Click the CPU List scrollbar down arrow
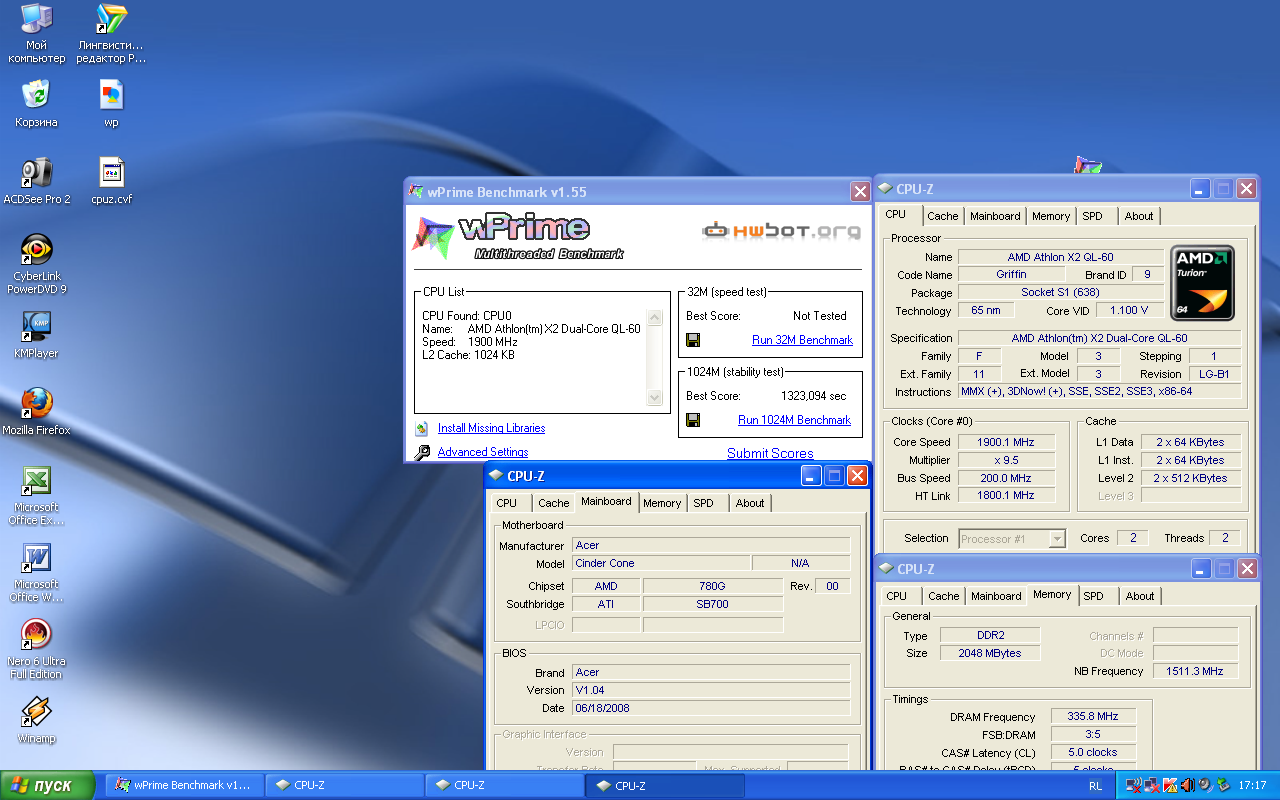This screenshot has height=800, width=1280. (x=655, y=398)
